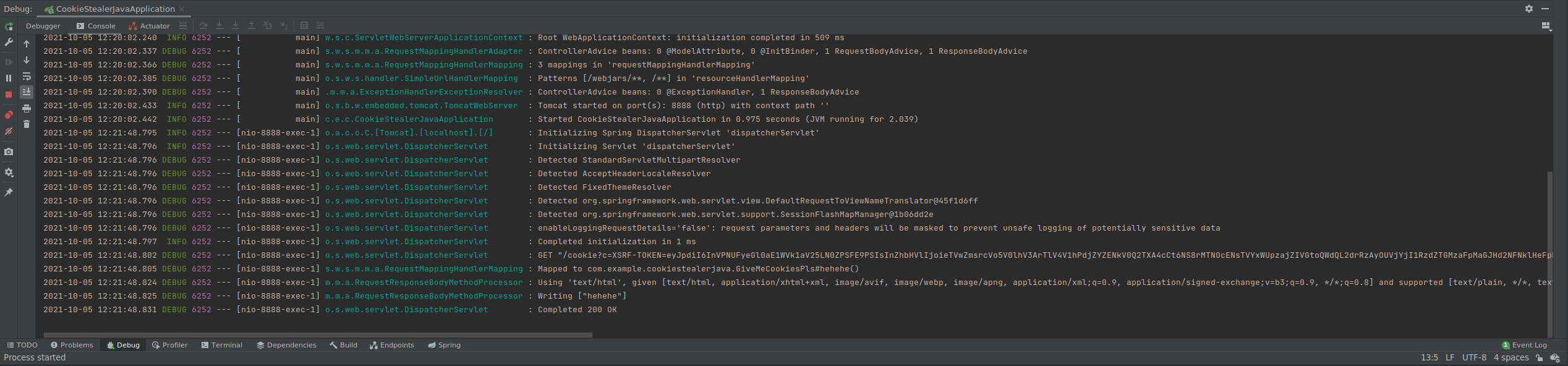
Task: Pin the debug tab
Action: click(9, 192)
